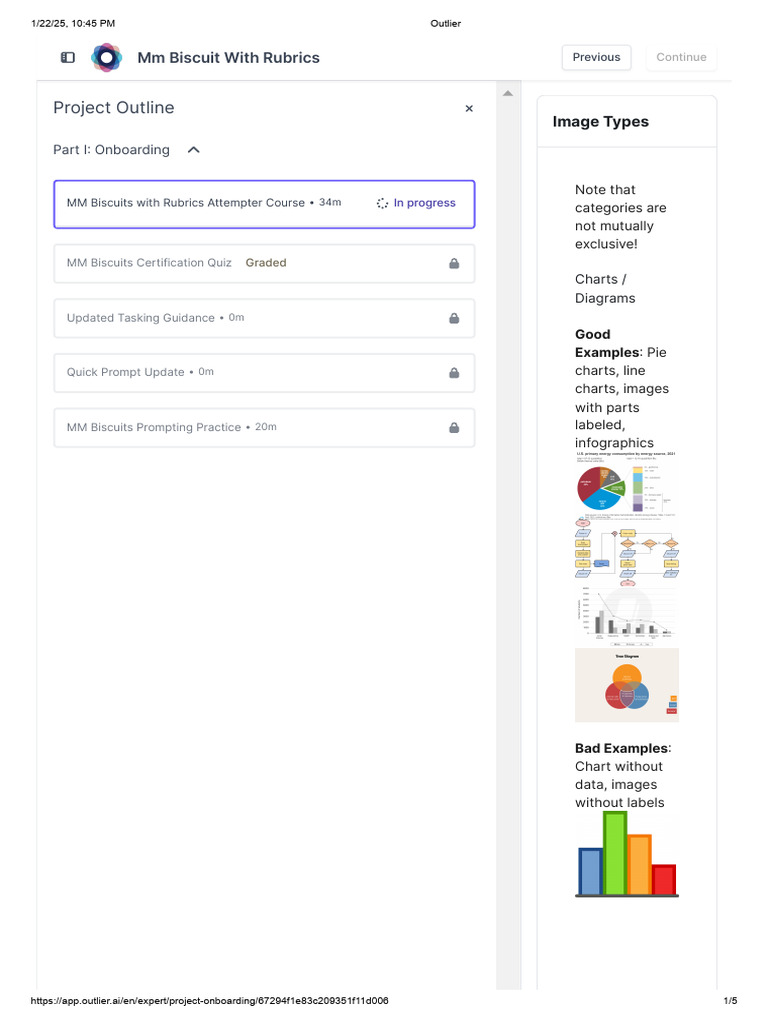Click lock icon on Updated Tasking Guidance
Screen dimensions: 768x1024
coord(454,318)
